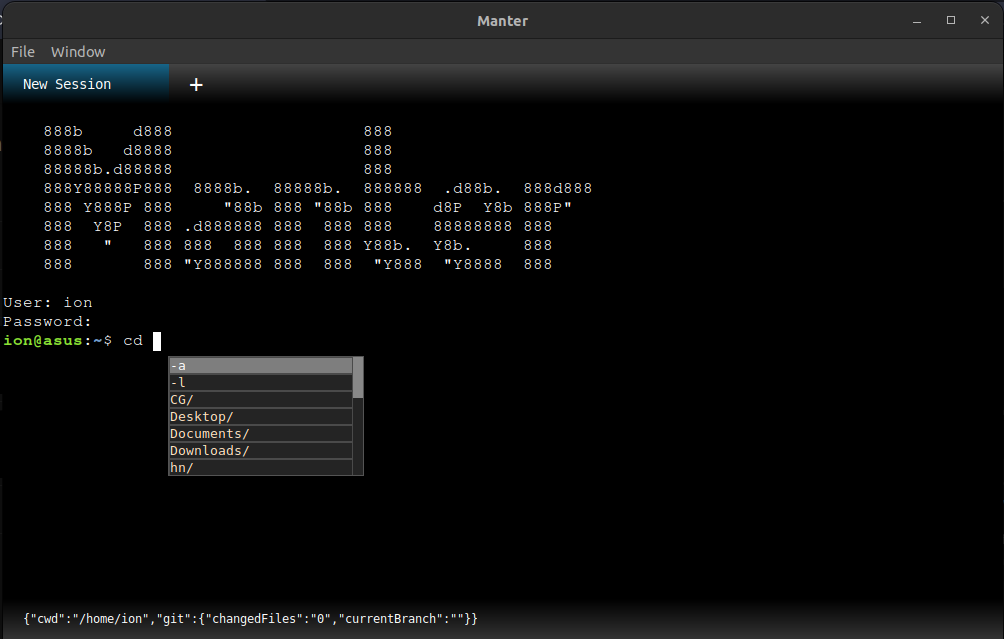This screenshot has width=1004, height=639.
Task: Open the File menu
Action: coord(23,52)
